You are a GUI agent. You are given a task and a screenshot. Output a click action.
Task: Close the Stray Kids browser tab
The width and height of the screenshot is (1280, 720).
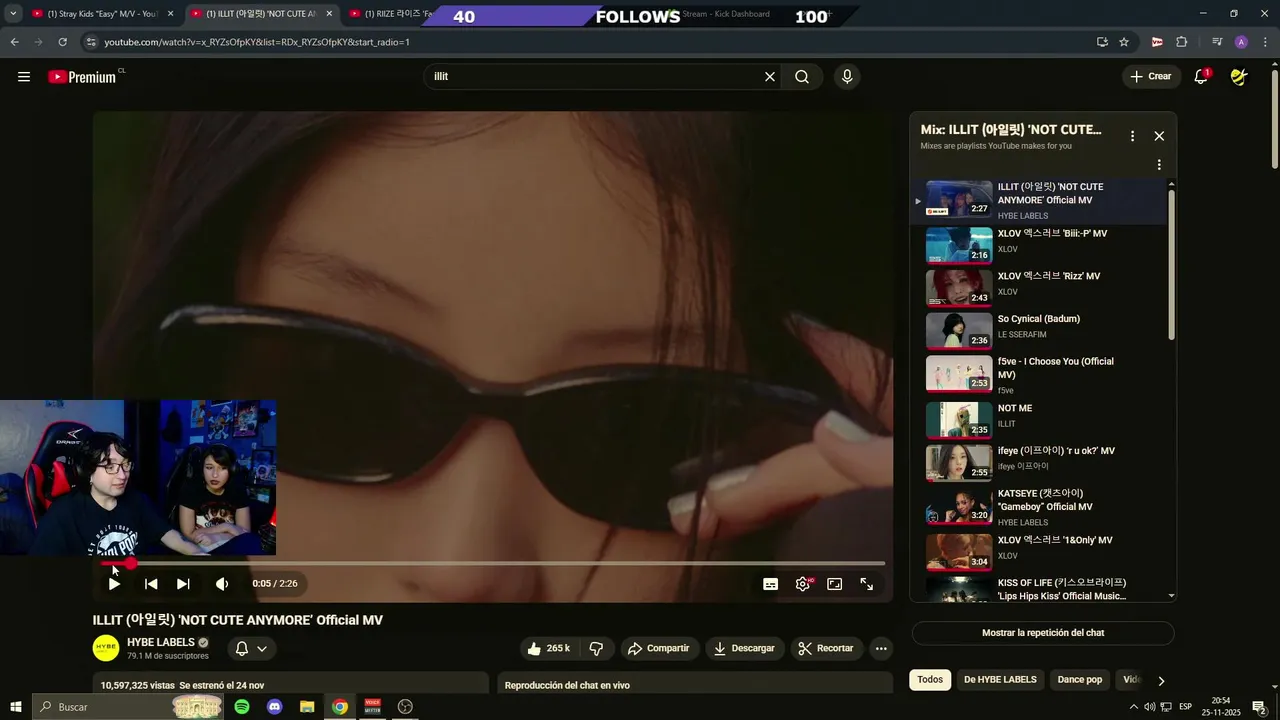pyautogui.click(x=170, y=14)
